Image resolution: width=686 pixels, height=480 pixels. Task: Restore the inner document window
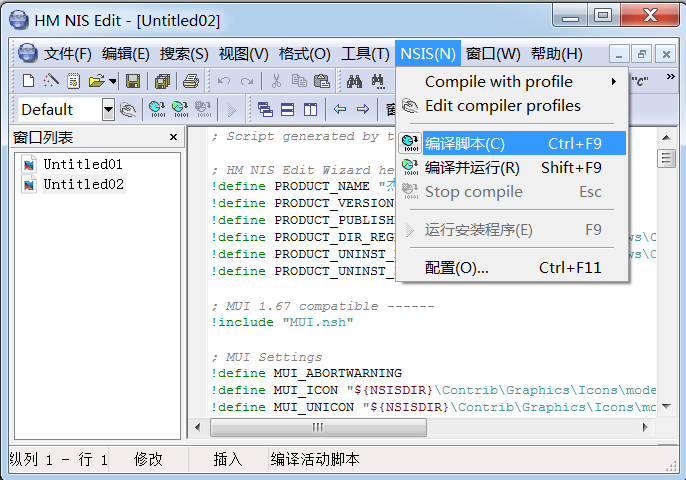[642, 54]
